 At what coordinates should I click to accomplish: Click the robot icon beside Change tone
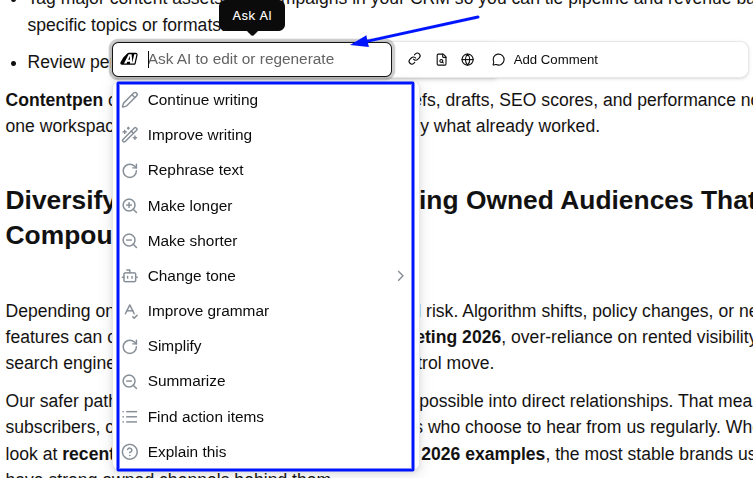(130, 276)
